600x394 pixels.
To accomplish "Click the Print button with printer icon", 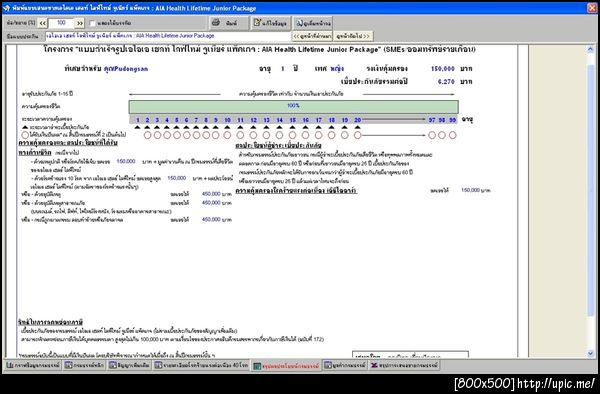I will click(x=228, y=23).
